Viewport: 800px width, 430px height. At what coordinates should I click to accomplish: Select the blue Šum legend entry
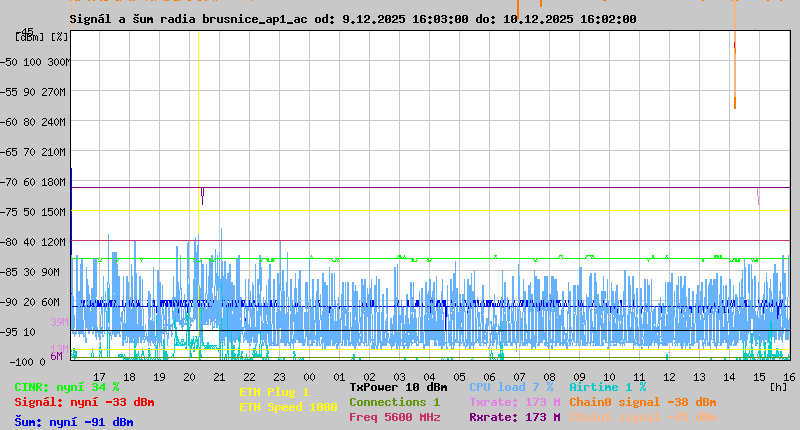(x=73, y=422)
